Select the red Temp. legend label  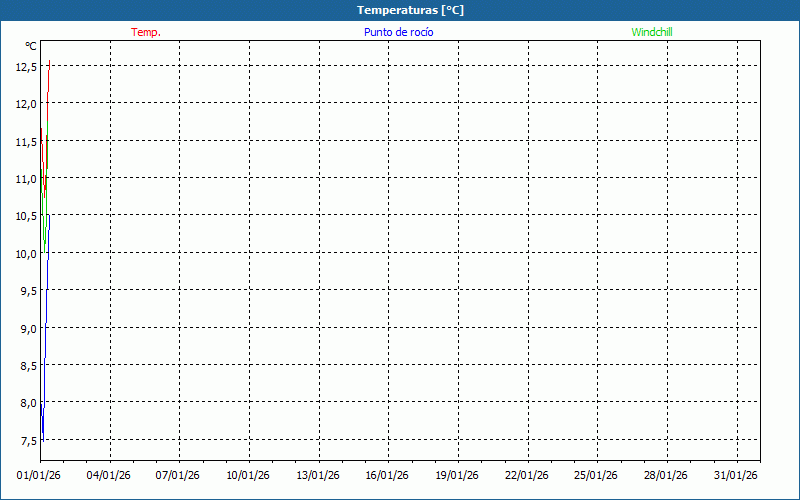click(x=146, y=32)
